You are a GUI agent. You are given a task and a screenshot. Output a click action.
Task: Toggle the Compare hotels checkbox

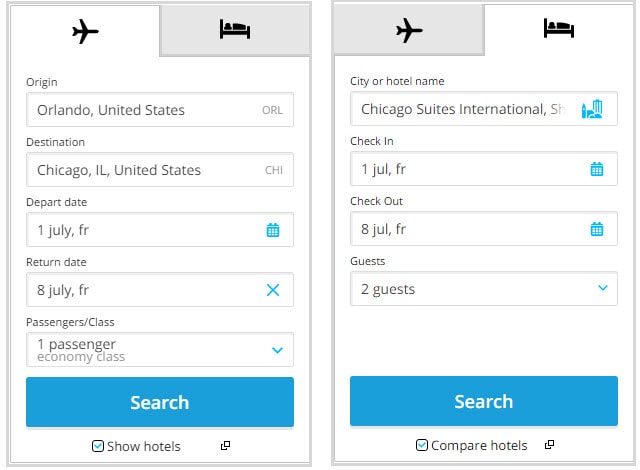(x=421, y=445)
